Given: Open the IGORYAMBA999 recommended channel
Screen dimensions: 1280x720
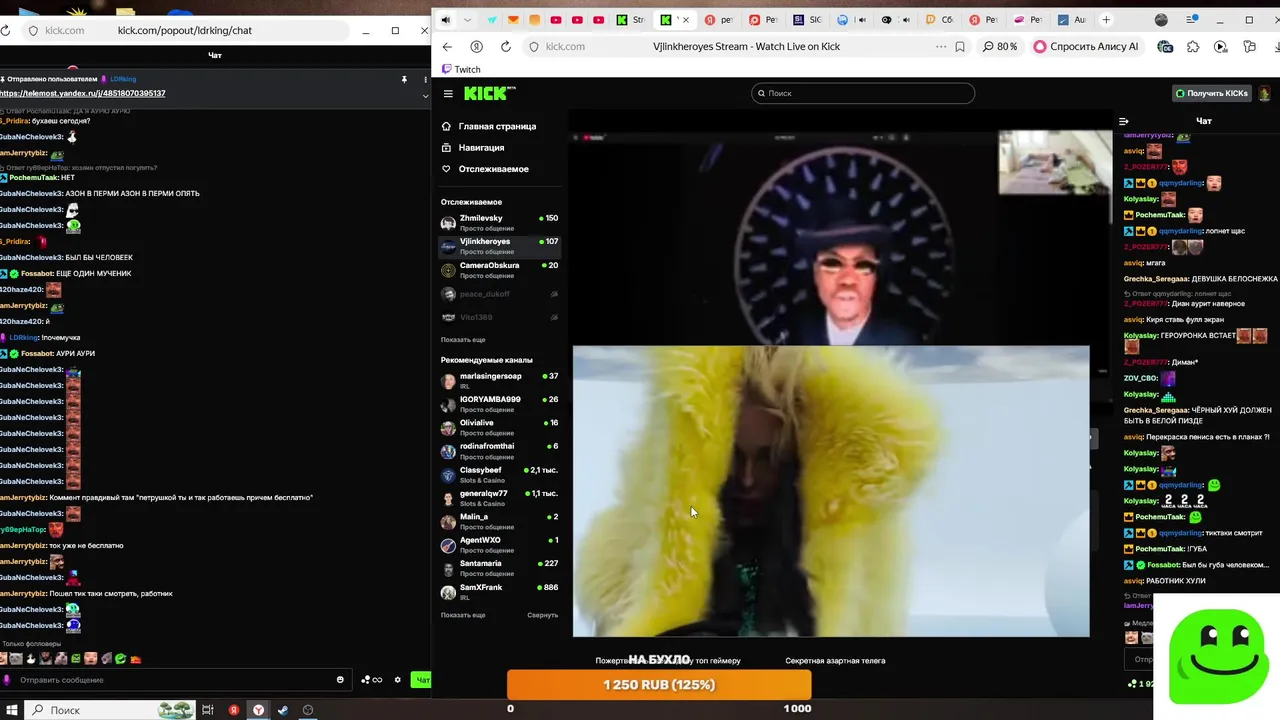Looking at the screenshot, I should click(x=500, y=404).
